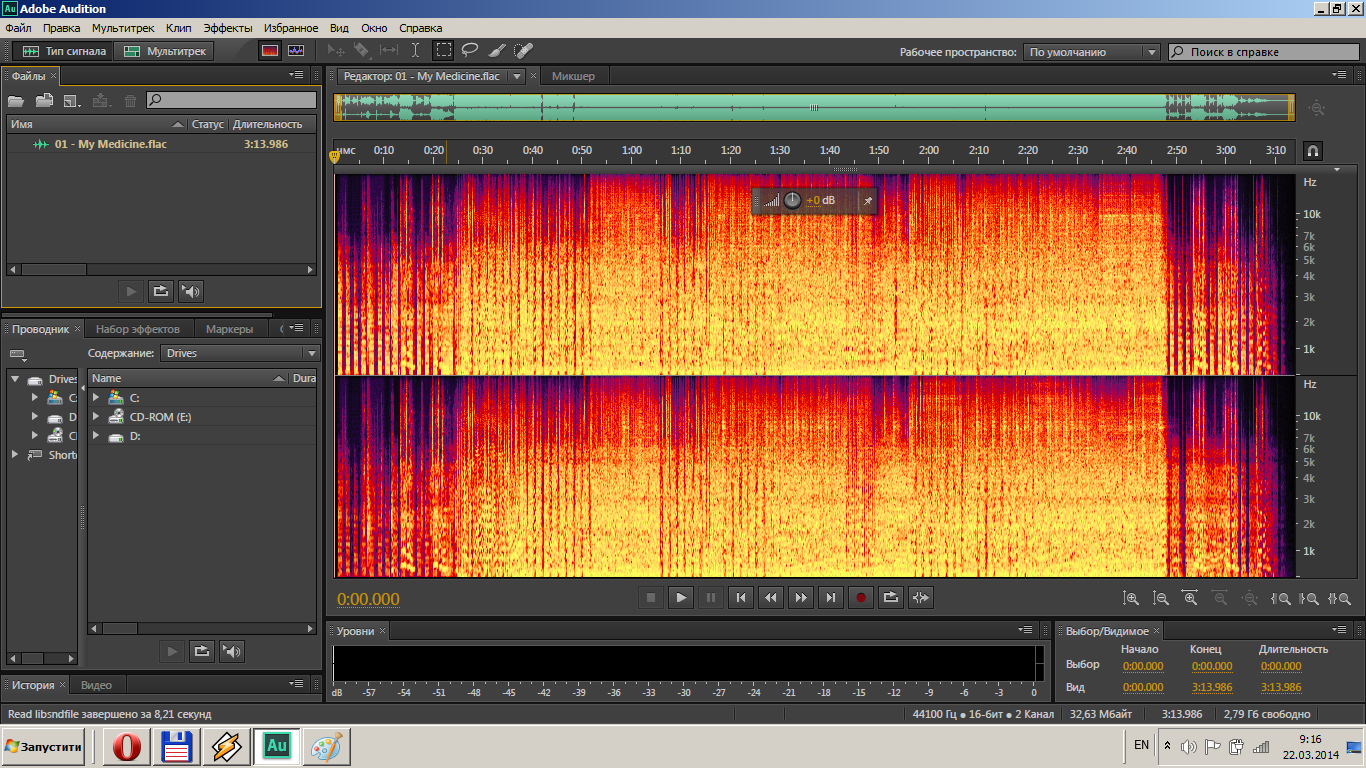Click the Zoom In amplitude icon
The height and width of the screenshot is (768, 1366).
click(1131, 598)
